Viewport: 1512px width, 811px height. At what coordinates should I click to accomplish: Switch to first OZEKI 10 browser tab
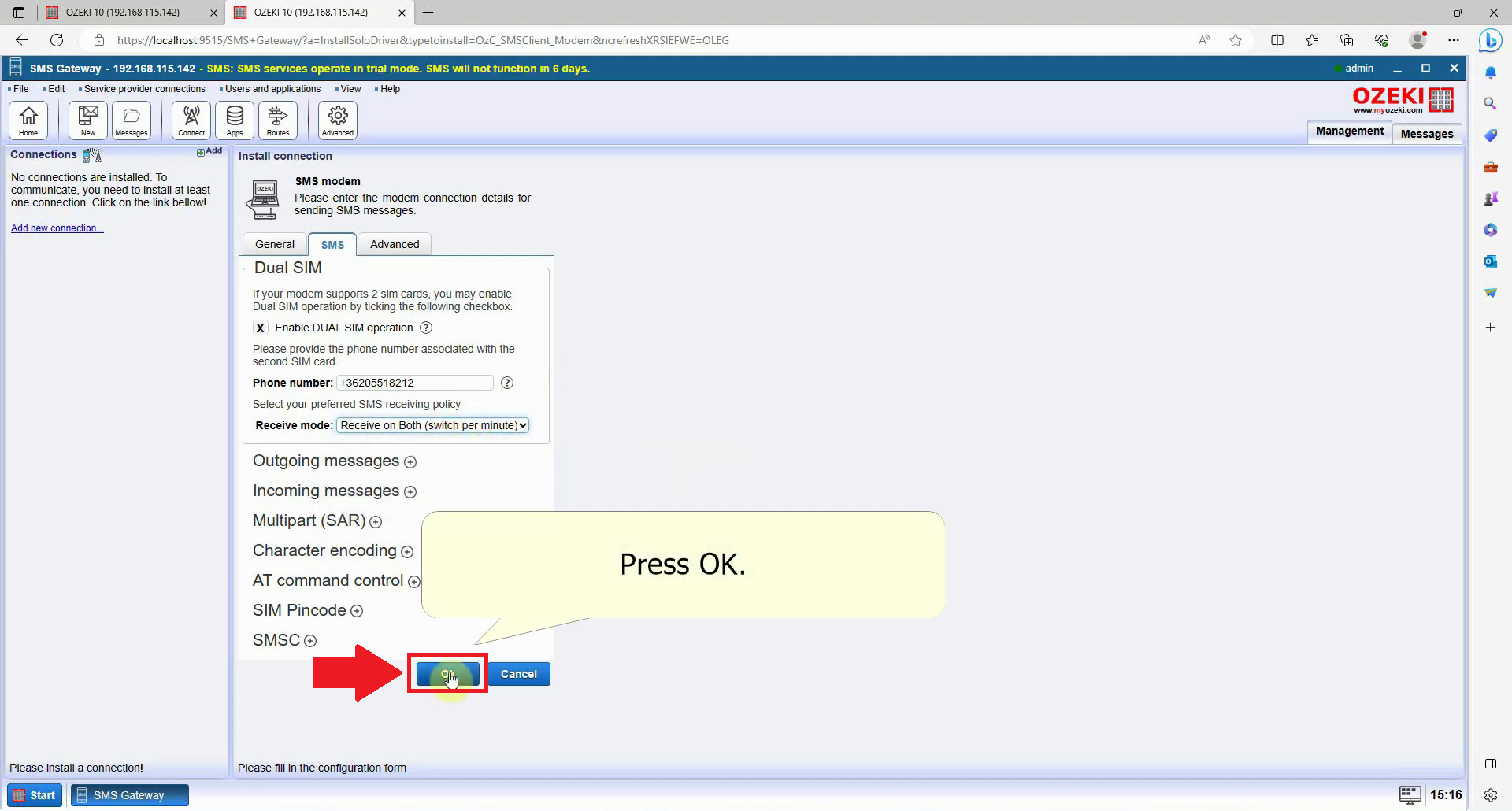tap(131, 13)
